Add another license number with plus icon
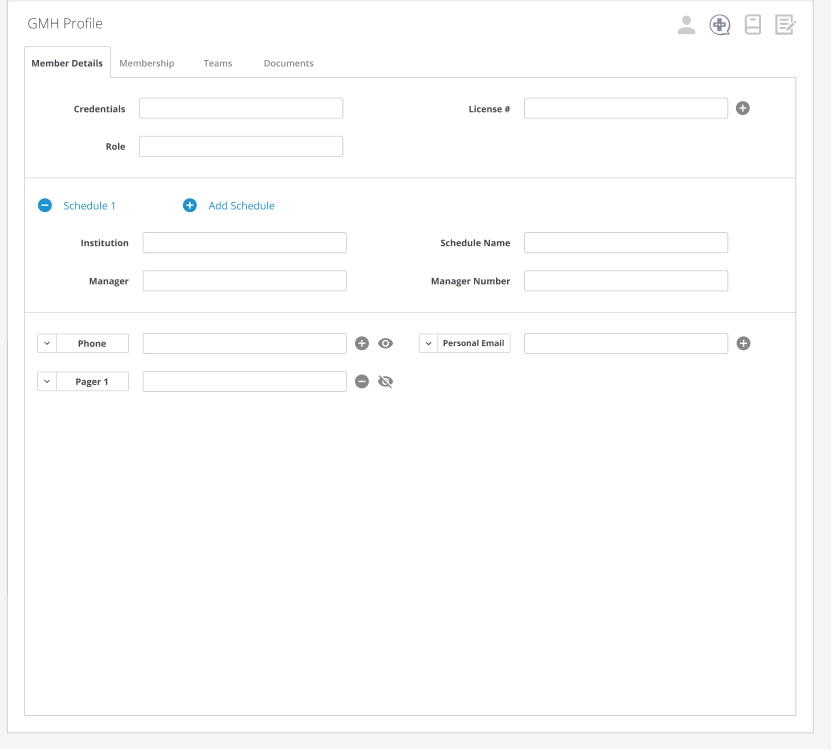The image size is (832, 750). tap(743, 108)
